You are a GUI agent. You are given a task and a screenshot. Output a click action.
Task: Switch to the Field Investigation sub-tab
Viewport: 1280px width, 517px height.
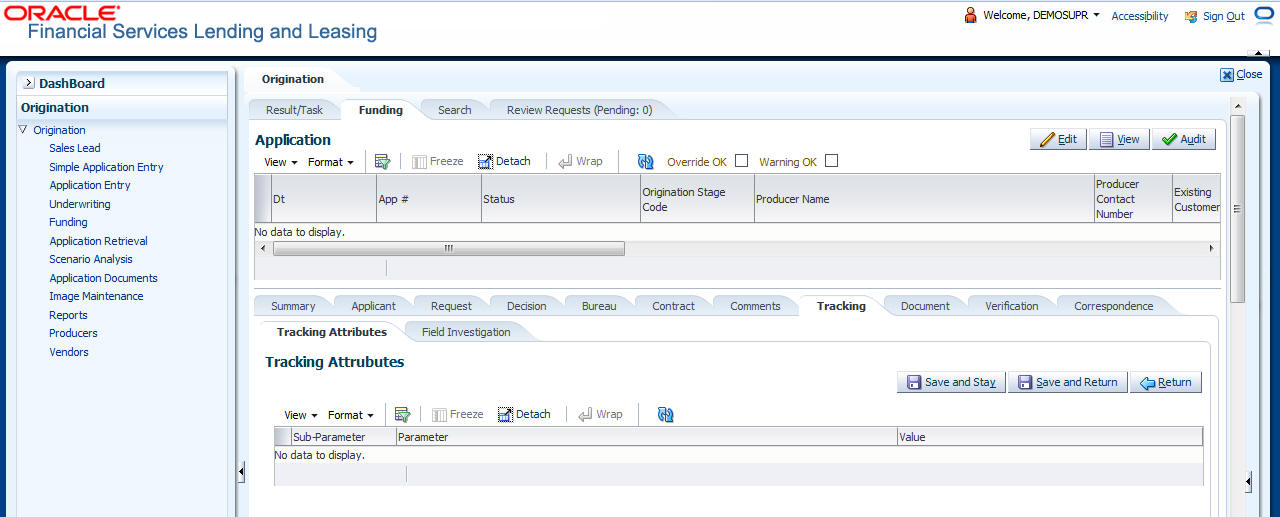(x=466, y=332)
